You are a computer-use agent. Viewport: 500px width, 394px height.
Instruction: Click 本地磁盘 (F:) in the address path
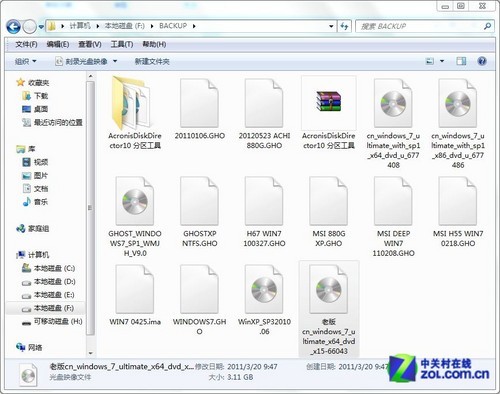[x=125, y=26]
